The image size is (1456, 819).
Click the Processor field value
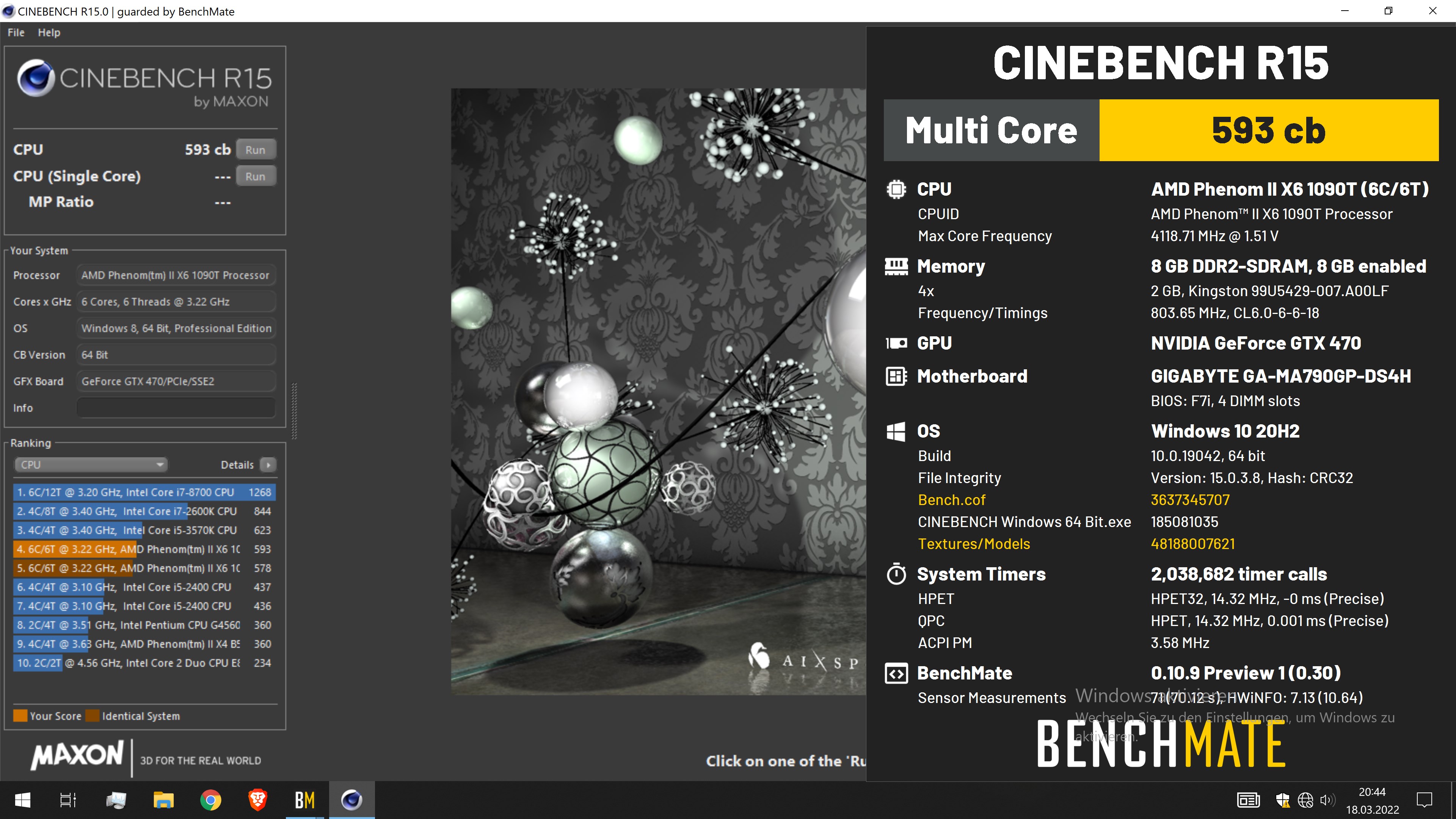(176, 275)
